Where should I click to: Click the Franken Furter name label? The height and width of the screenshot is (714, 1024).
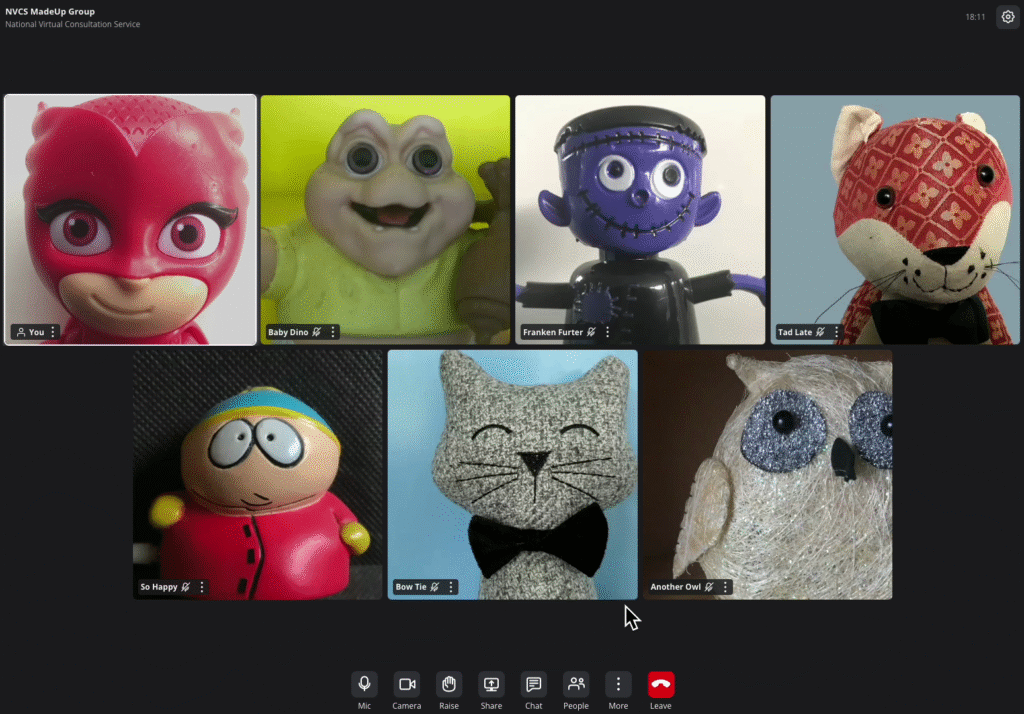(x=552, y=332)
